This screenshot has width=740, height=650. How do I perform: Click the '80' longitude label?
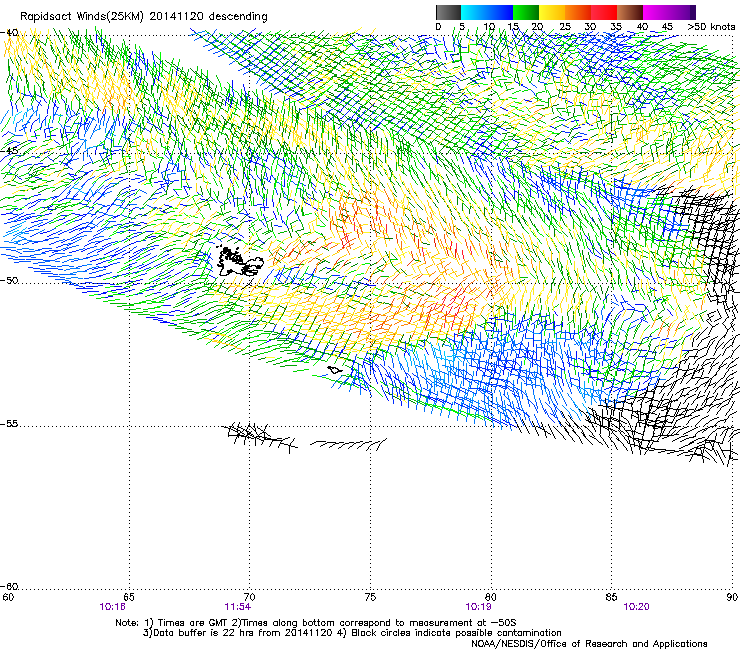point(491,597)
